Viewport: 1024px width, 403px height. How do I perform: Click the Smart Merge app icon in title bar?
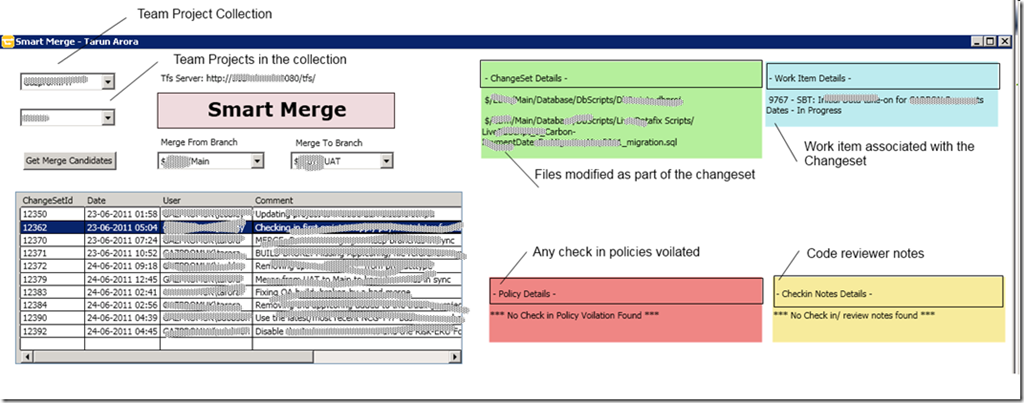pyautogui.click(x=8, y=42)
